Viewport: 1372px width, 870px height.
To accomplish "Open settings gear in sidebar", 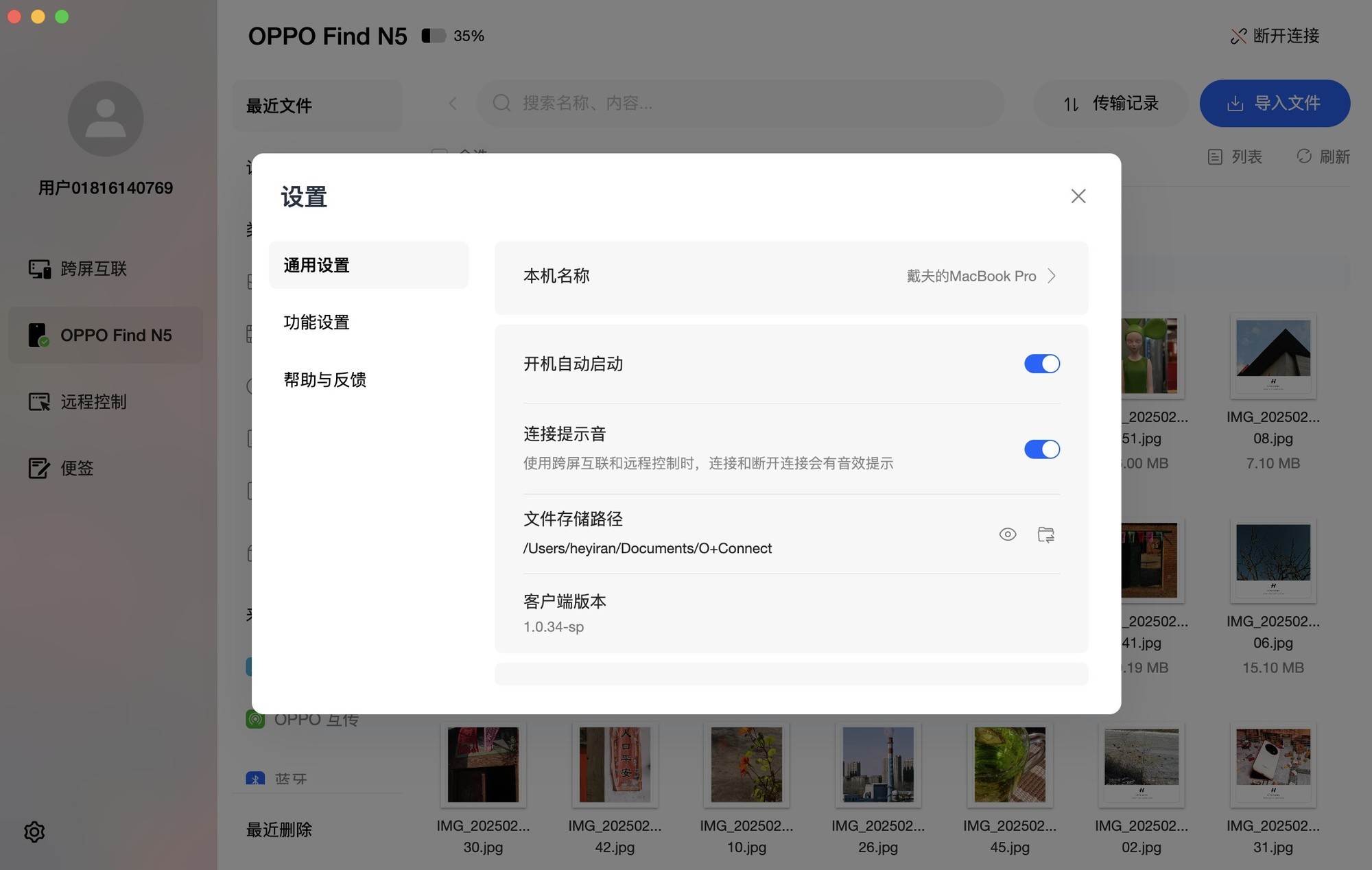I will [34, 832].
